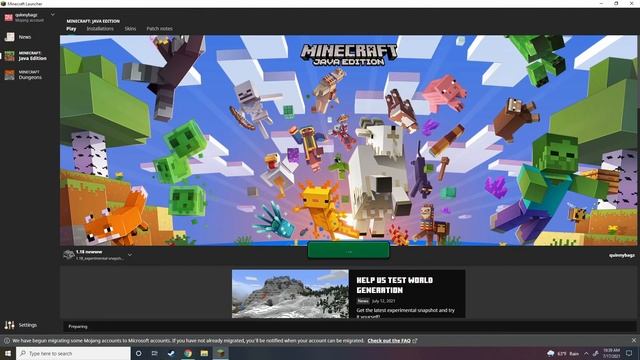Open Cortana from the taskbar

pos(138,353)
